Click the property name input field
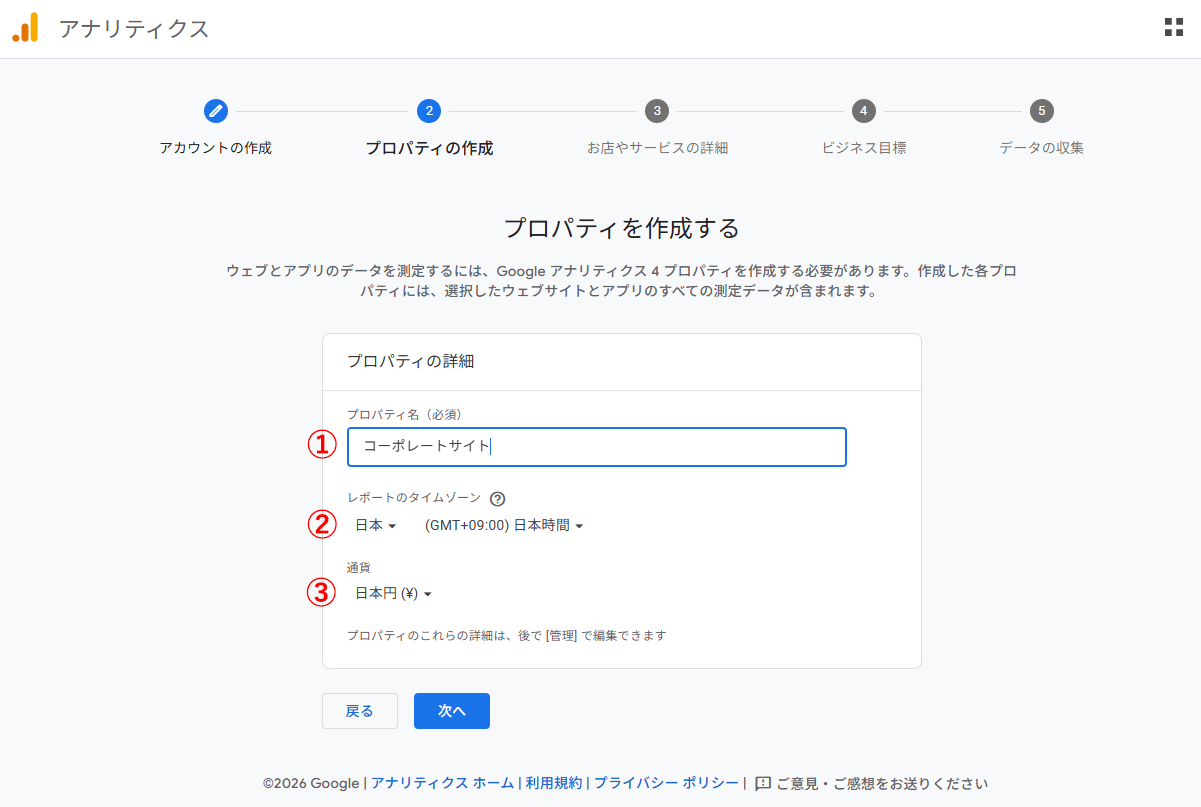 tap(596, 447)
